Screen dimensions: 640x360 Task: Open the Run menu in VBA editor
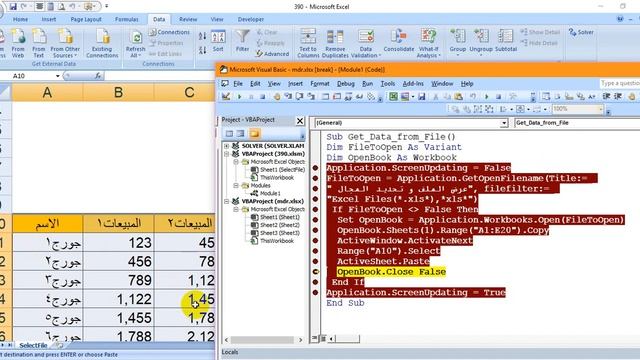[x=367, y=84]
